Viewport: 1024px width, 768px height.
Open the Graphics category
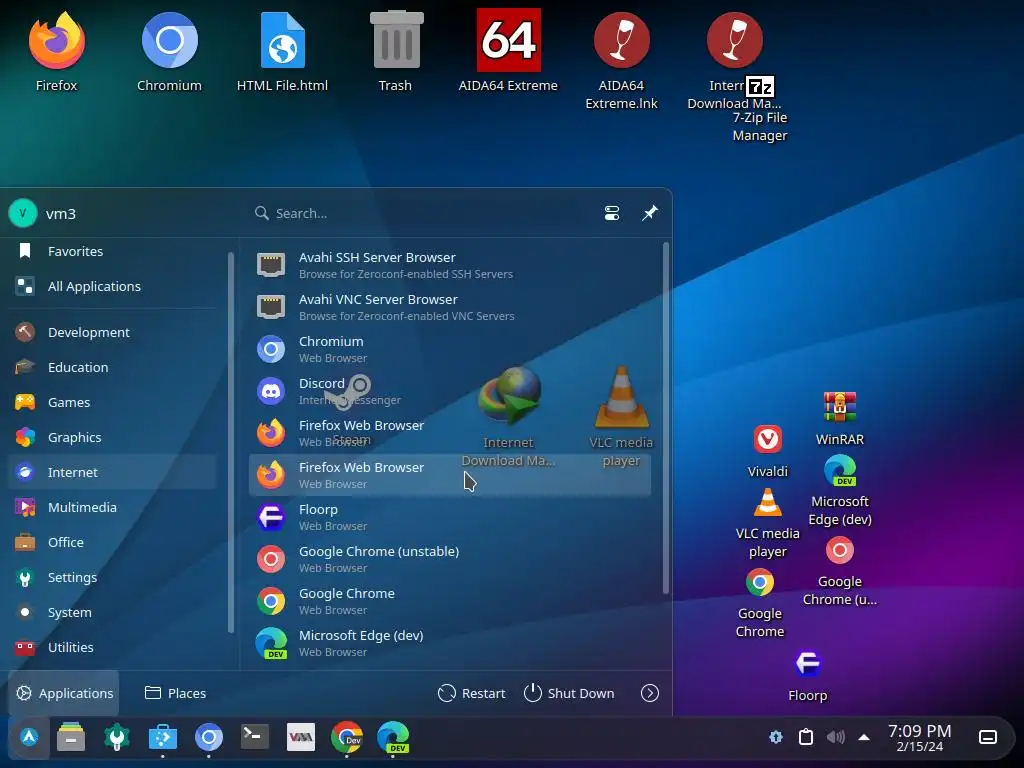coord(112,438)
